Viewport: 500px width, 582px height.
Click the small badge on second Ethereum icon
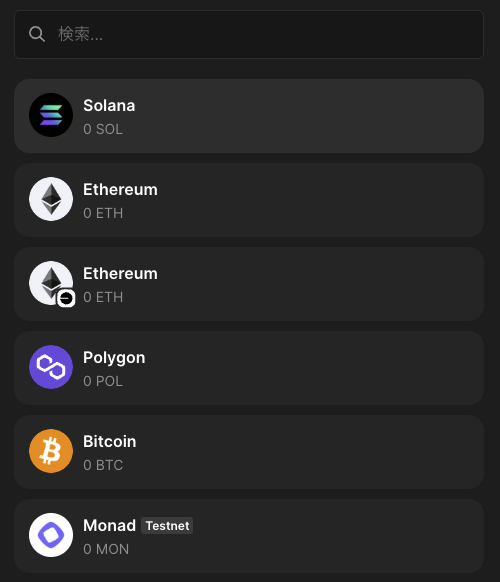pos(66,298)
